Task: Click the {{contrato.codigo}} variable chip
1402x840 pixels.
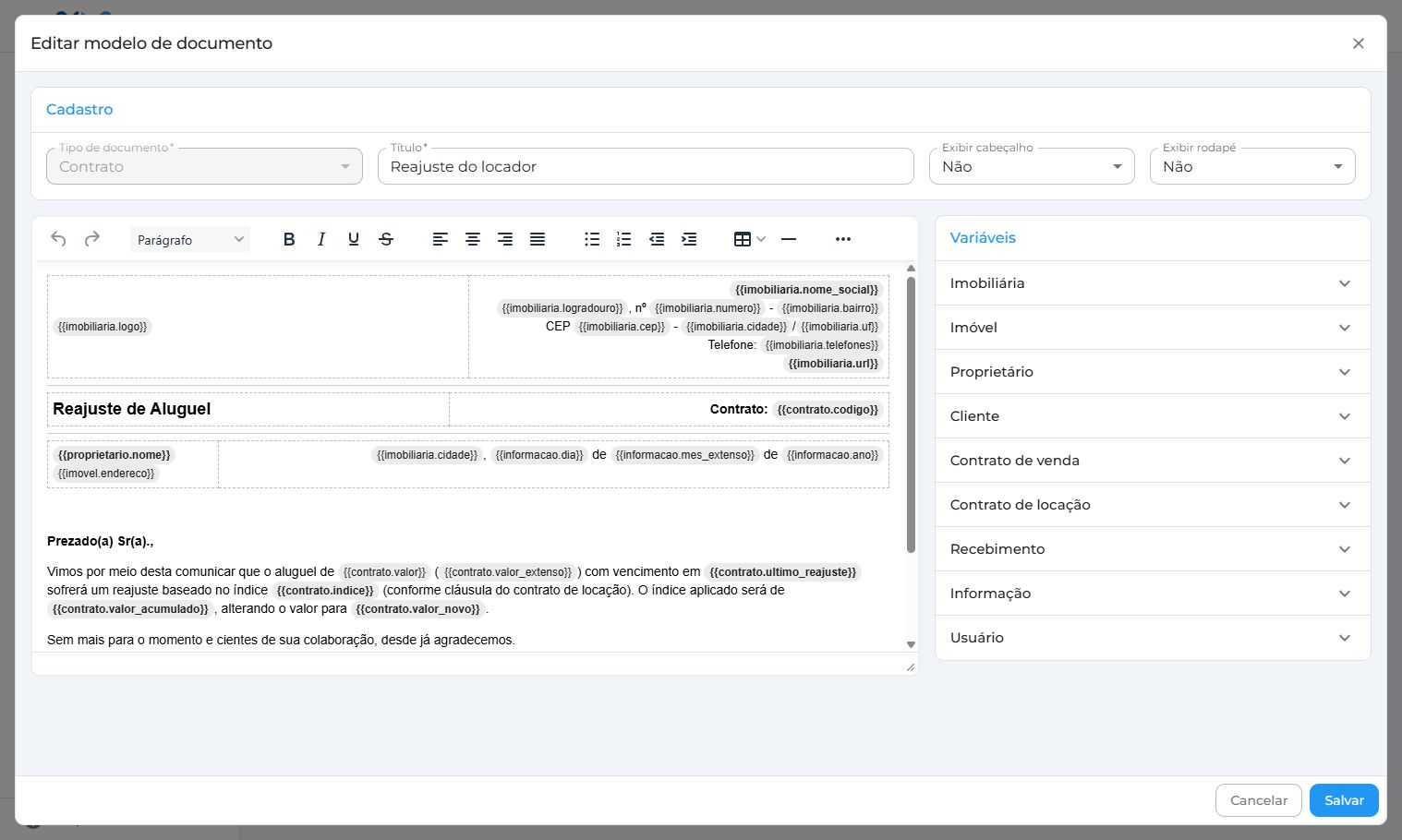Action: (828, 410)
